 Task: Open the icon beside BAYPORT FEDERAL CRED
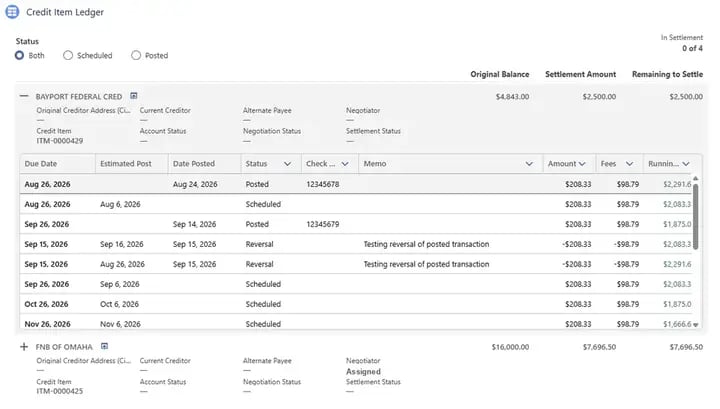(134, 96)
